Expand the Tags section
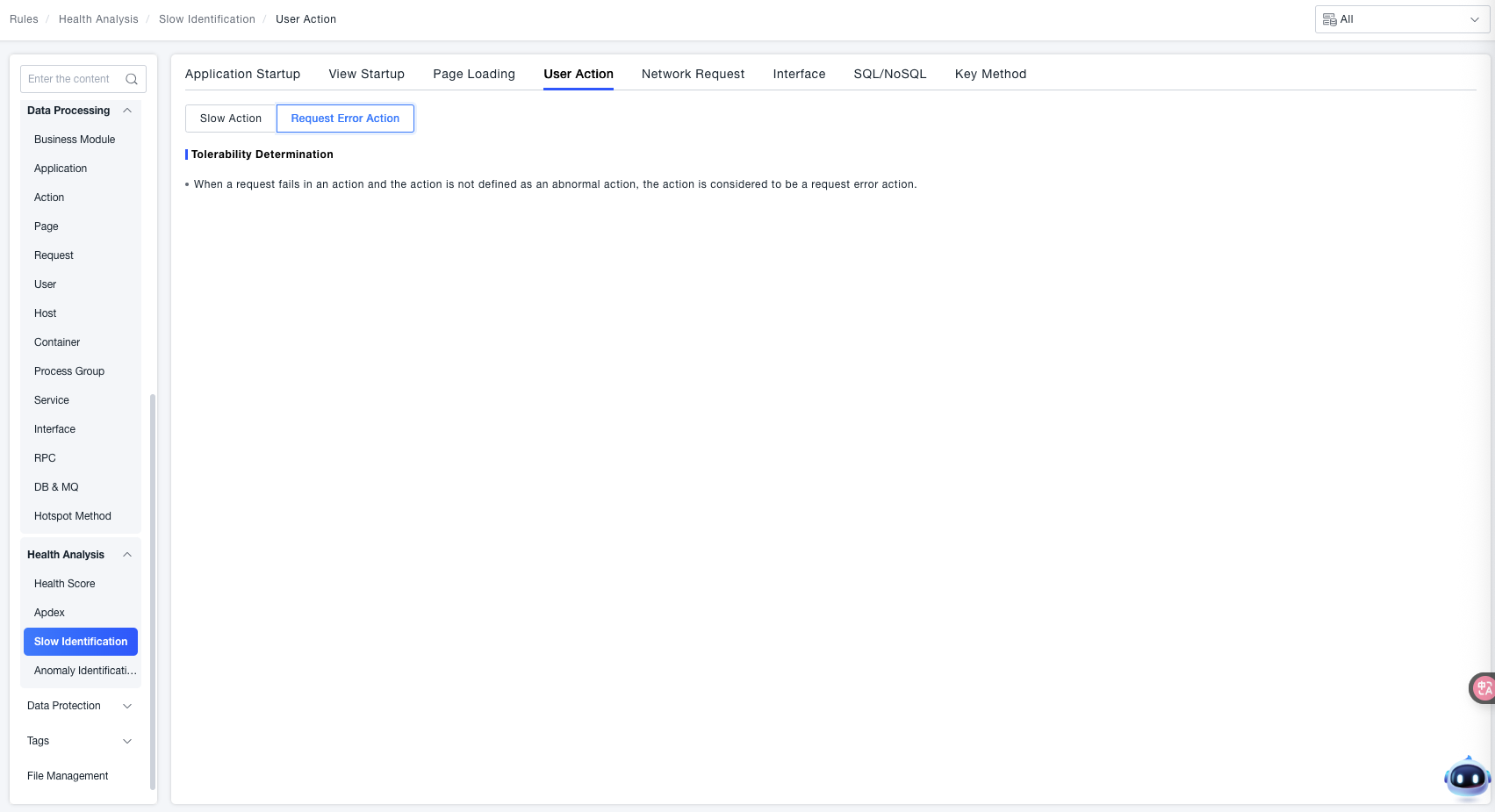Viewport: 1495px width, 812px height. tap(127, 741)
